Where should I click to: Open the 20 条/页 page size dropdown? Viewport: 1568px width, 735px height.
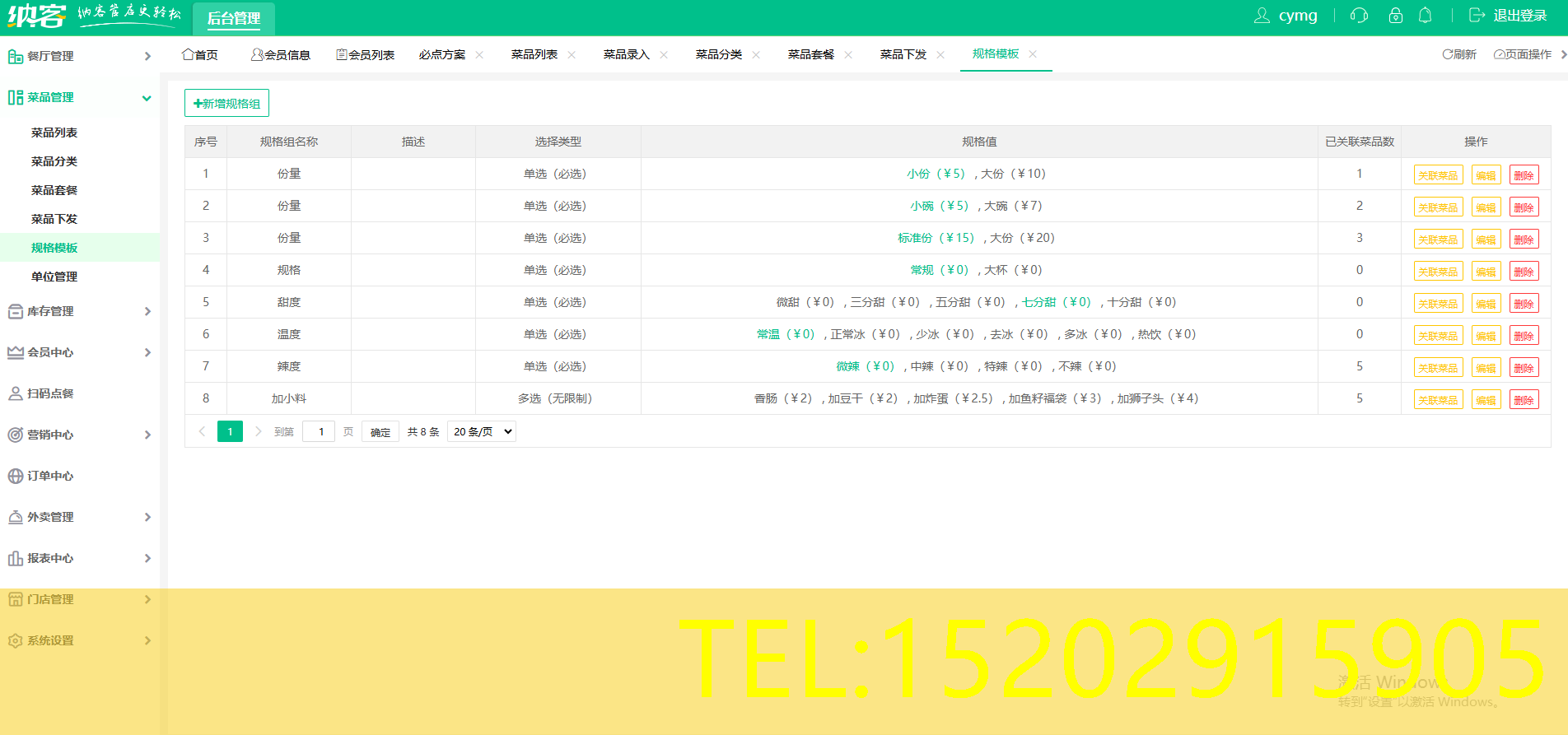pos(482,431)
